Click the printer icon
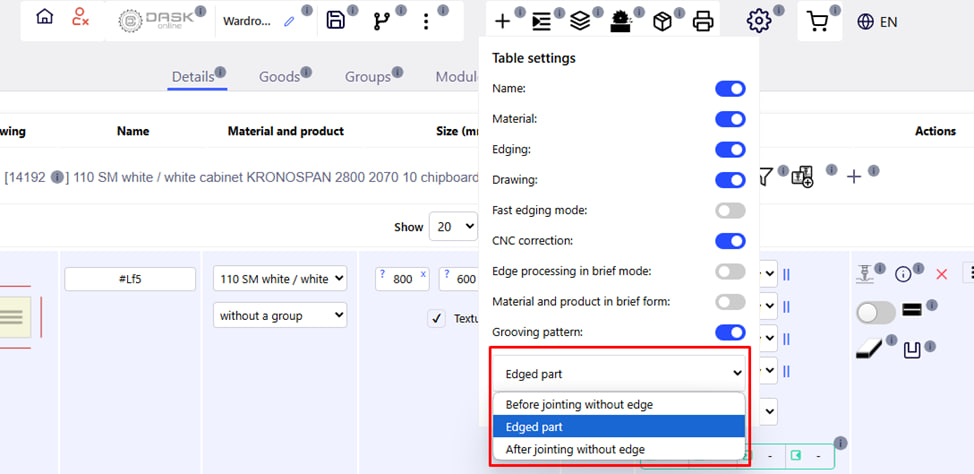 point(703,21)
